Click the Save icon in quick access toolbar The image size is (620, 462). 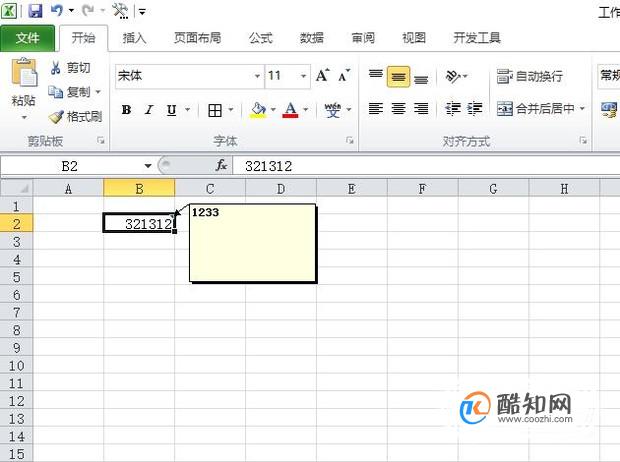[35, 11]
